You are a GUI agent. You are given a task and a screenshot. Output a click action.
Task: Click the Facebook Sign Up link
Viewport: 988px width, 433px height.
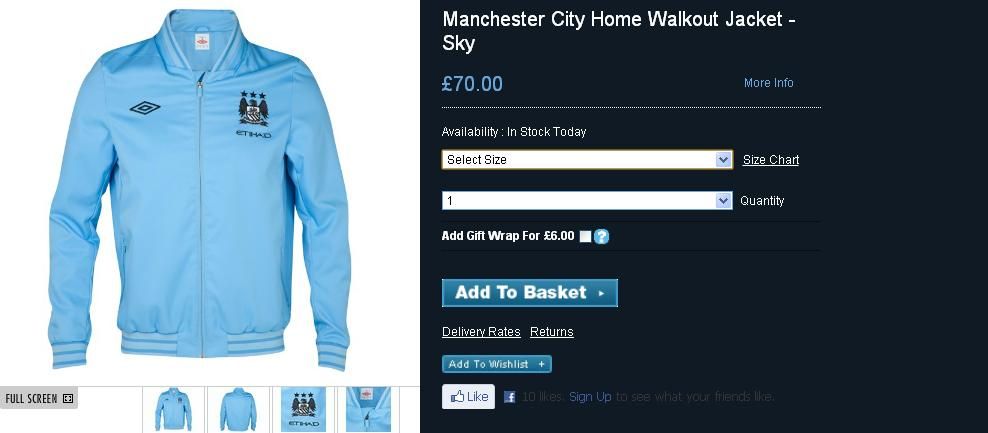(x=590, y=397)
